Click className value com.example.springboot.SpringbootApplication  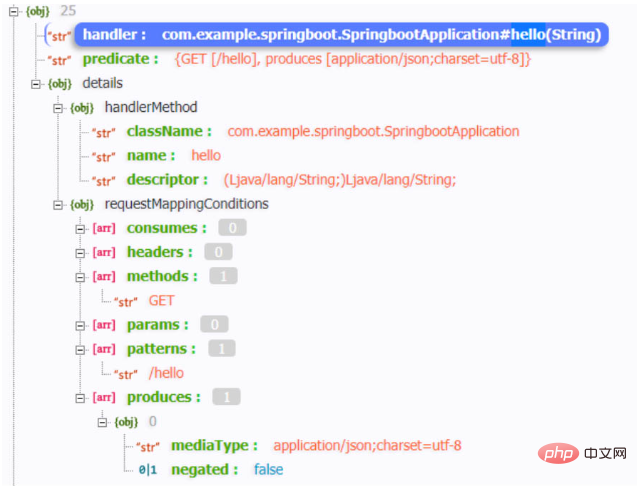click(x=373, y=132)
